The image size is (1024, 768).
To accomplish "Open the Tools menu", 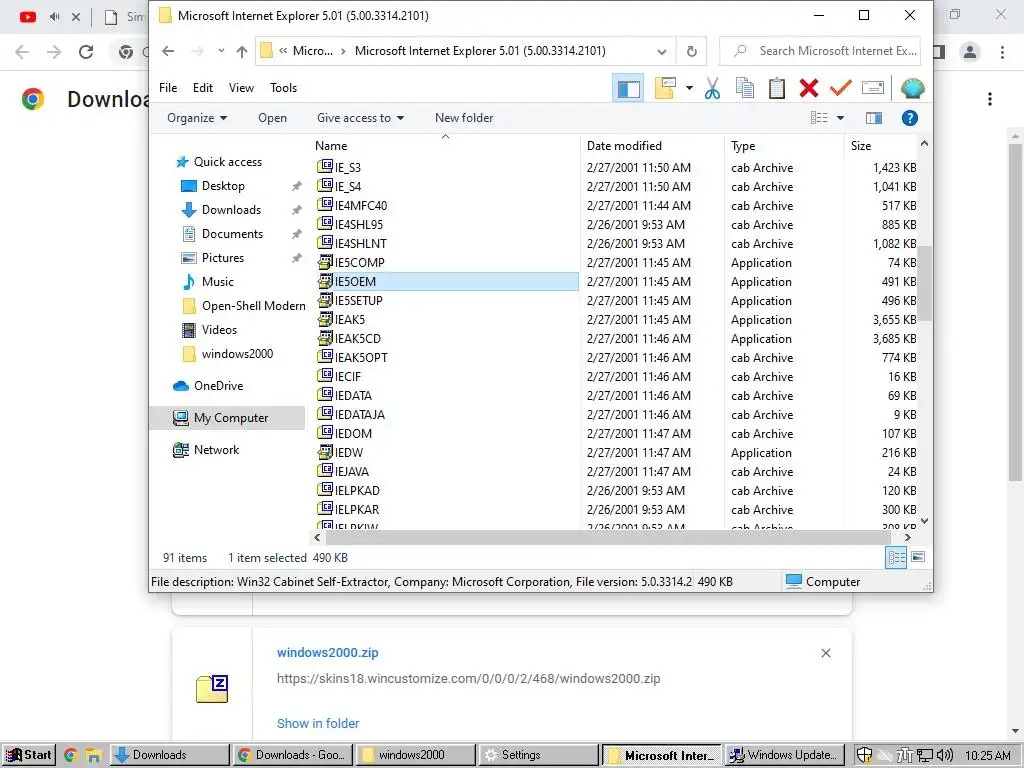I will tap(283, 88).
